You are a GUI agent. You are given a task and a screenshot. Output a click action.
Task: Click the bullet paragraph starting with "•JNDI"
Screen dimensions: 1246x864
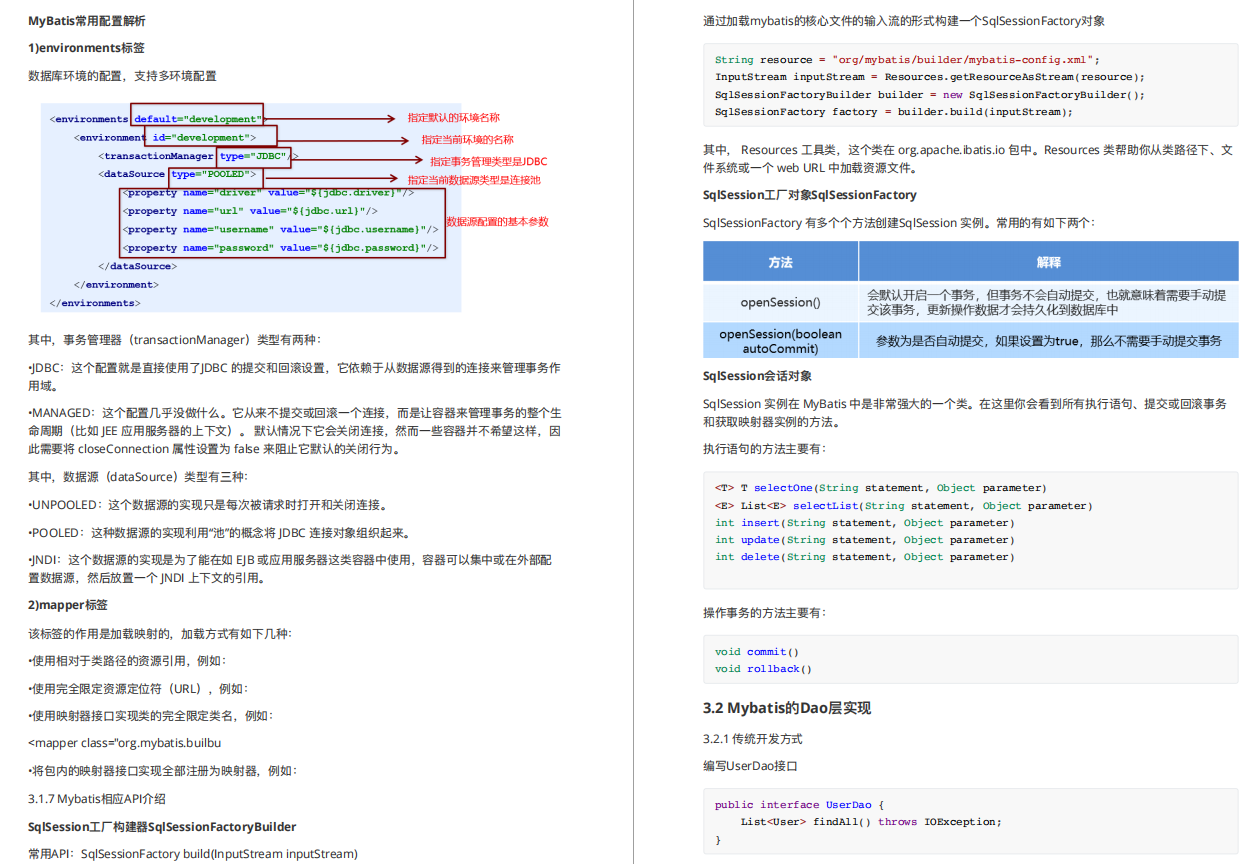click(289, 569)
